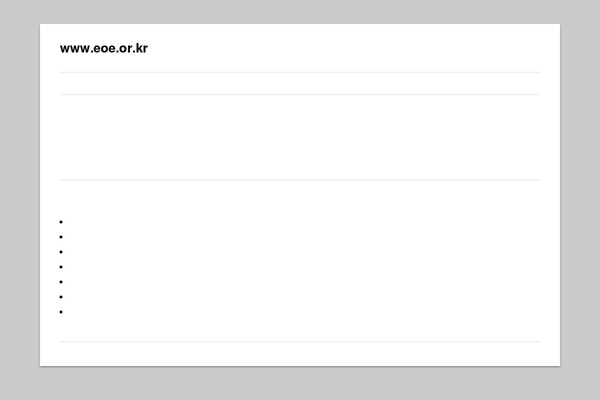Select the first bullet point in list
The height and width of the screenshot is (400, 600).
coord(61,222)
